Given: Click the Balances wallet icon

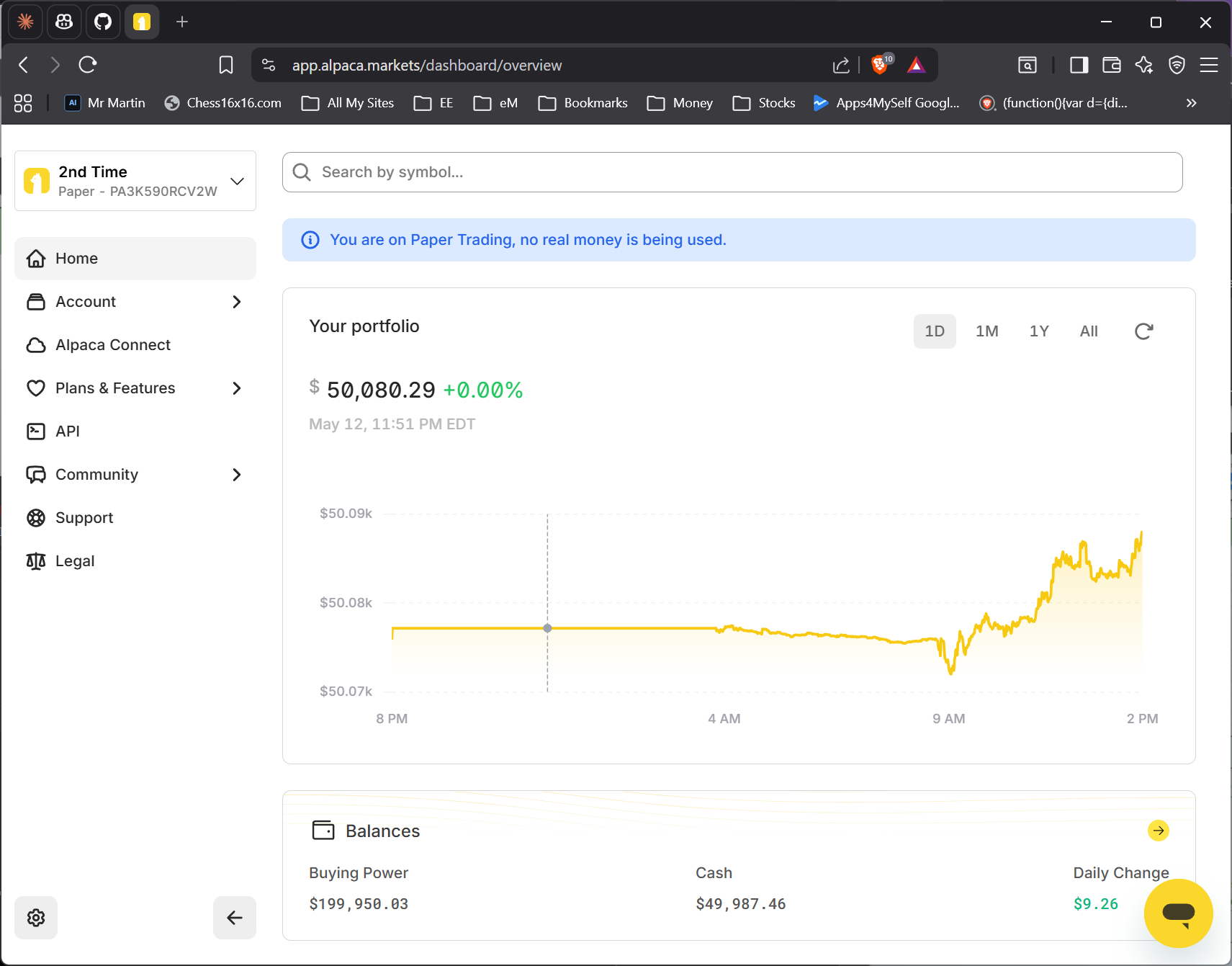Looking at the screenshot, I should (323, 831).
